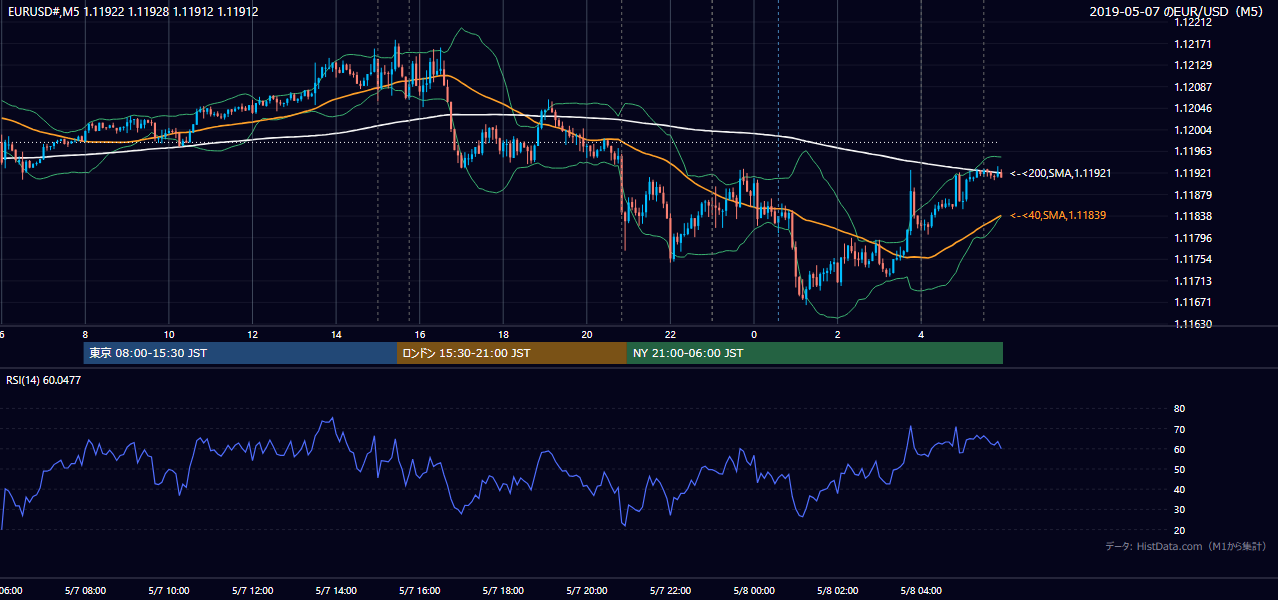
Task: Click the 5/8 00:00 date axis label
Action: (x=755, y=591)
